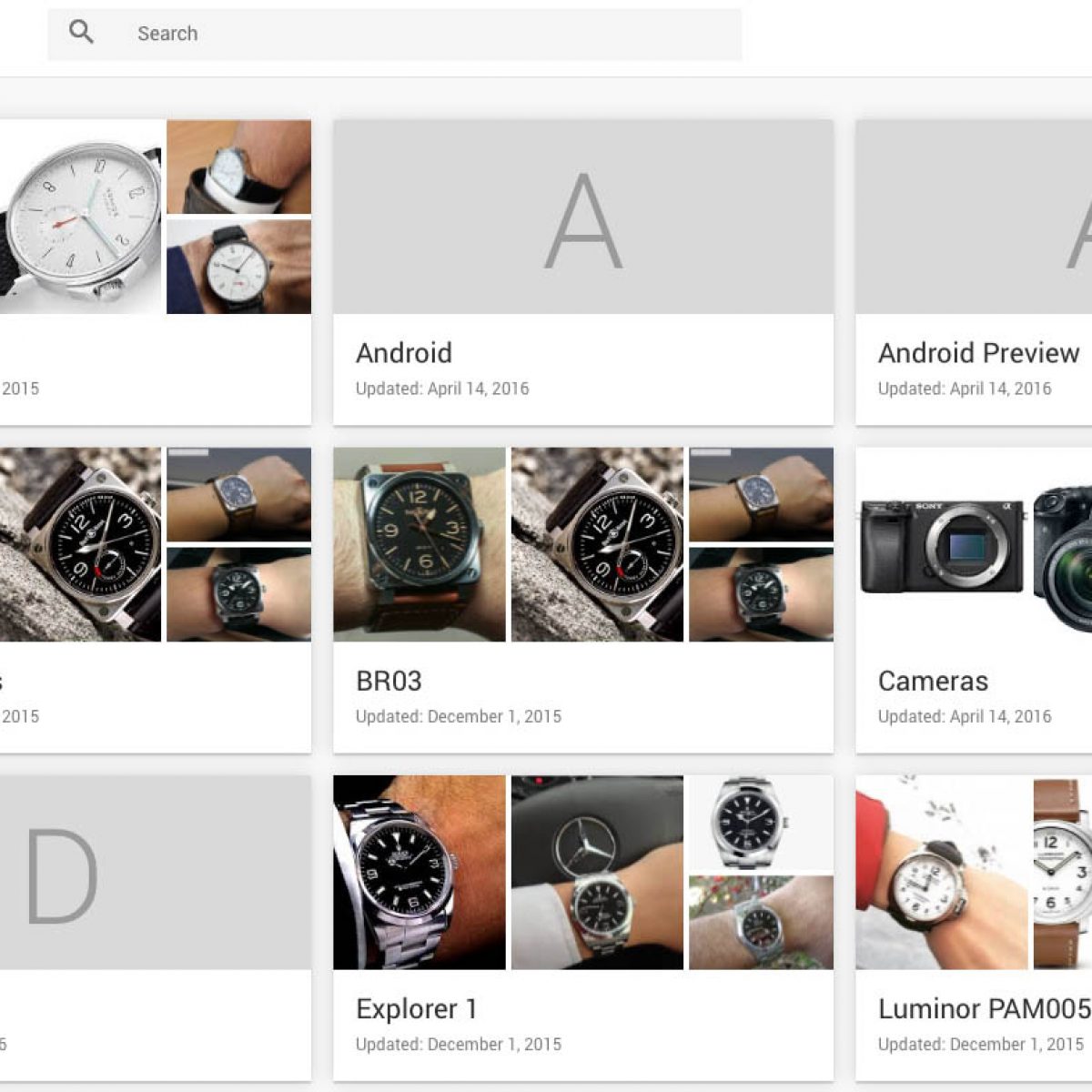Open Explorer 1 product shot on white background
This screenshot has height=1092, width=1092.
click(760, 823)
